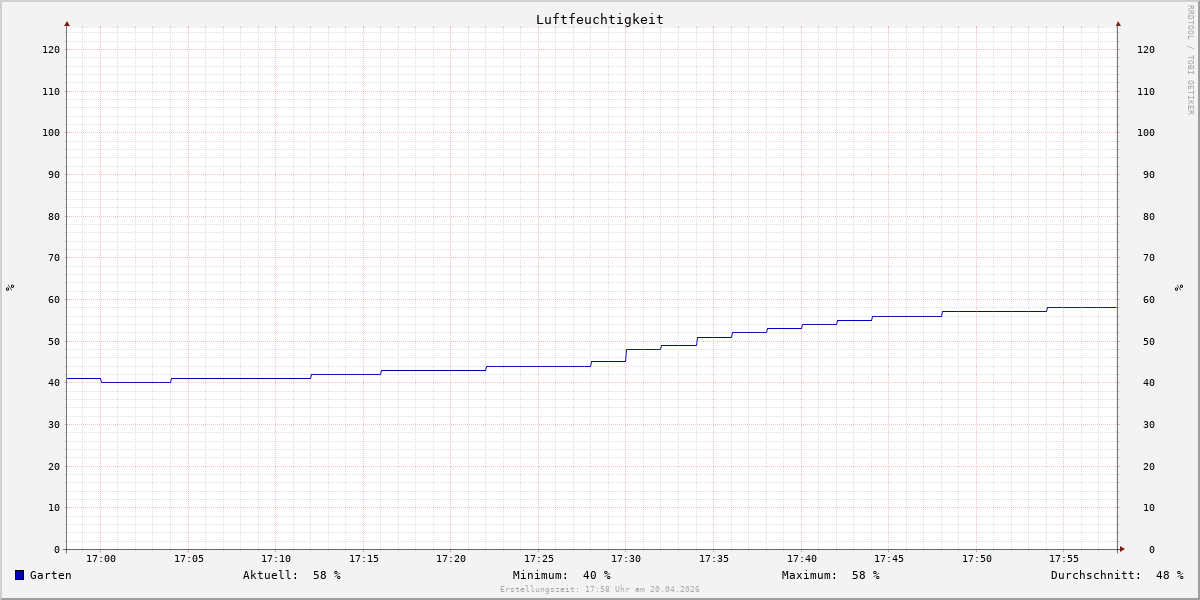Click the Durchschnitt 48 % statistic

[x=1116, y=575]
